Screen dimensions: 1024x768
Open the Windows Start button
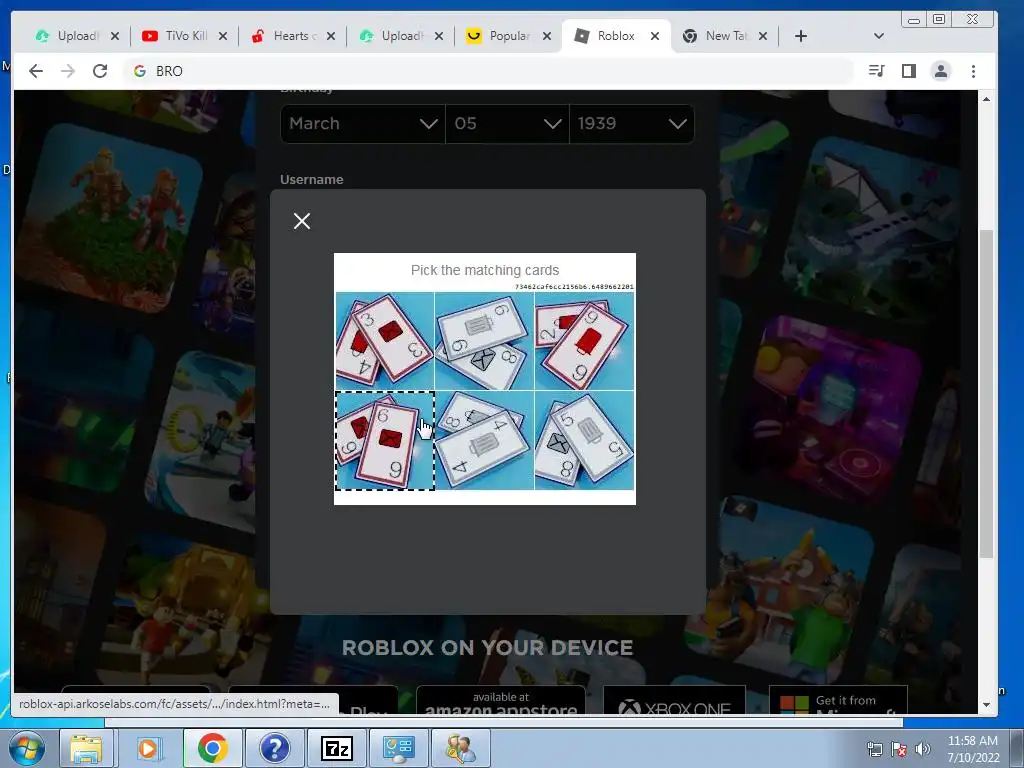[x=27, y=748]
